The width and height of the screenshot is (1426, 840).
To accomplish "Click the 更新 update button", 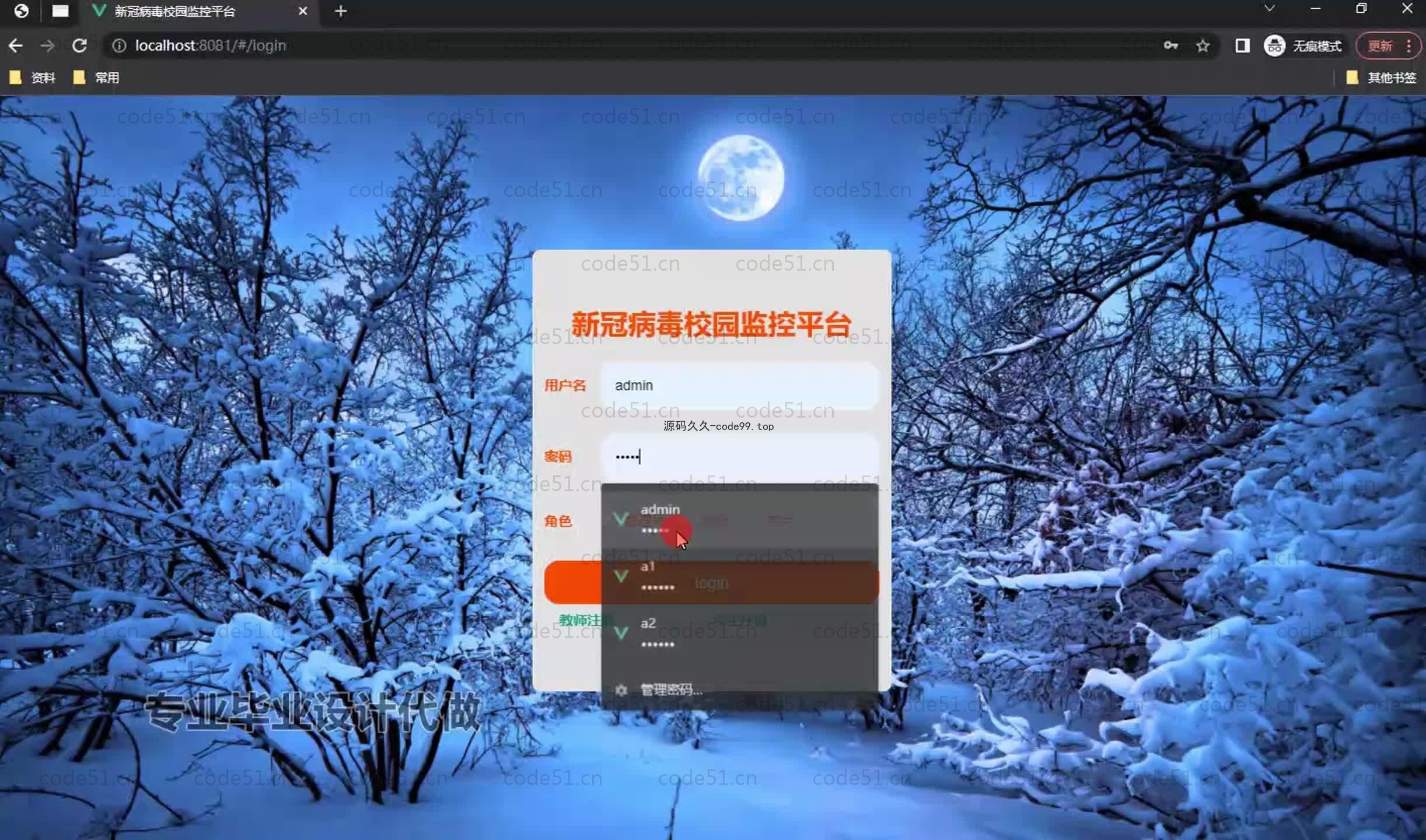I will point(1389,45).
